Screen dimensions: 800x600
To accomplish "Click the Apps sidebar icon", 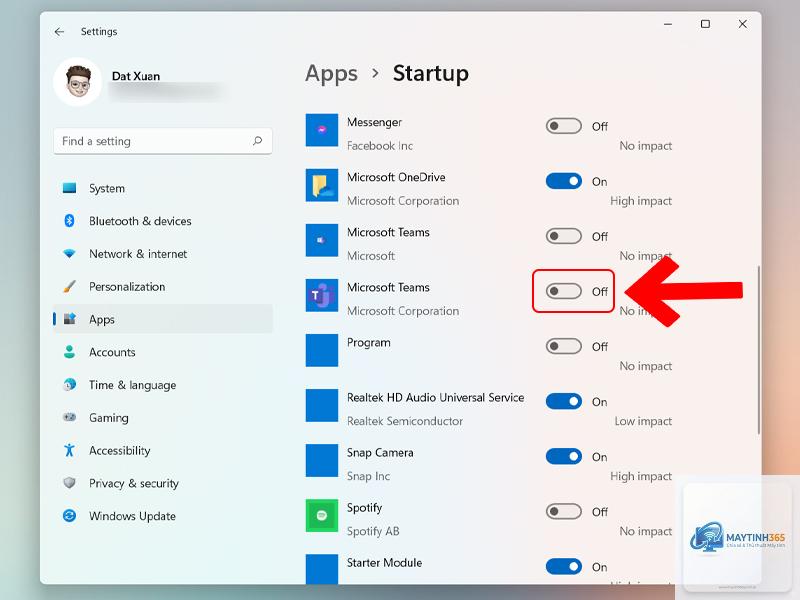I will pyautogui.click(x=69, y=319).
